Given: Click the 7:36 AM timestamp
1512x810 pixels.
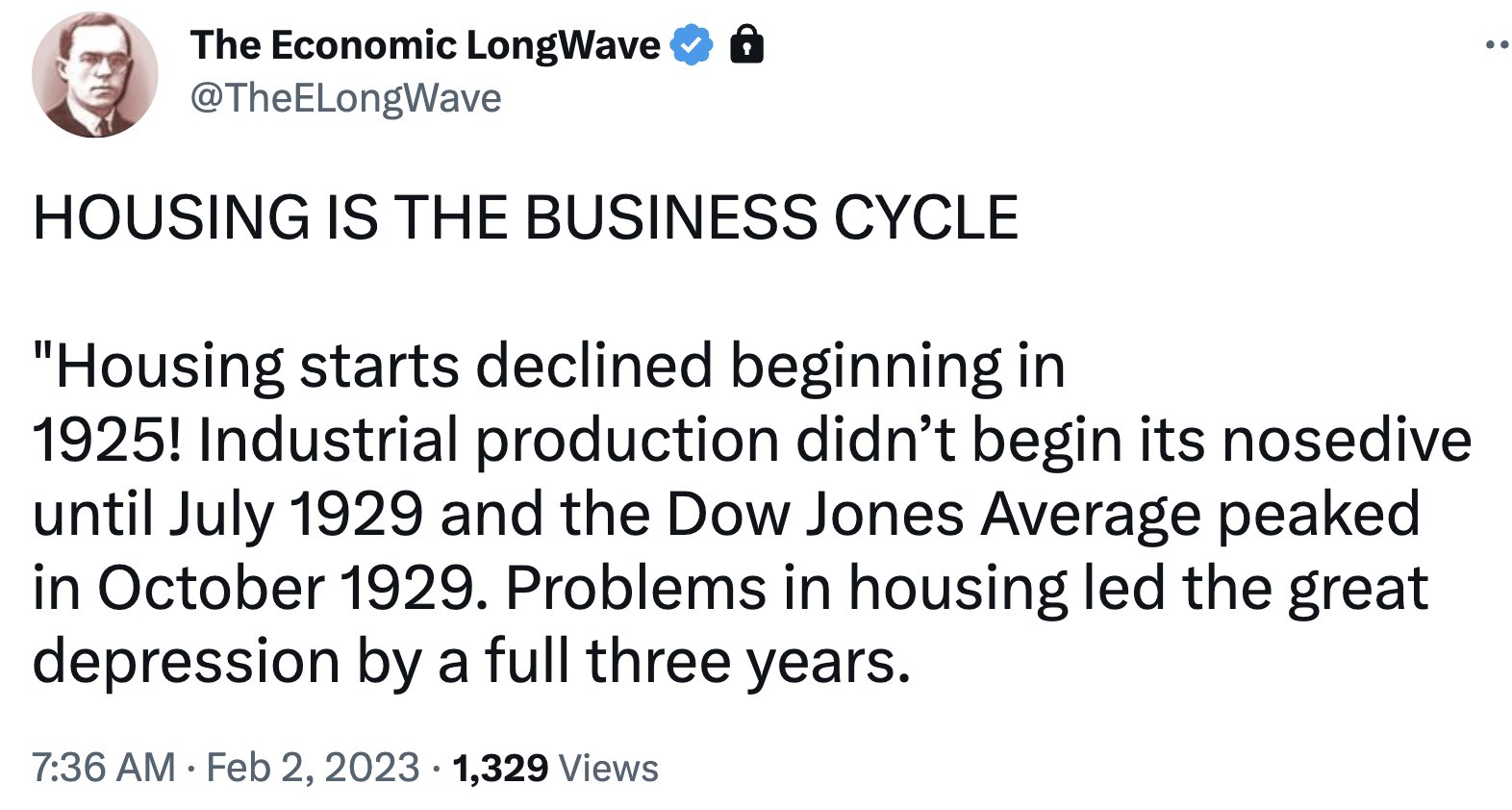Looking at the screenshot, I should [x=104, y=768].
